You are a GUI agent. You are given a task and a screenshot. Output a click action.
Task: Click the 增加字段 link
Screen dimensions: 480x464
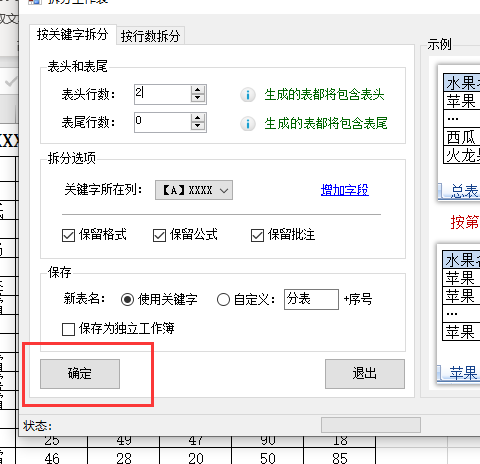[x=345, y=190]
